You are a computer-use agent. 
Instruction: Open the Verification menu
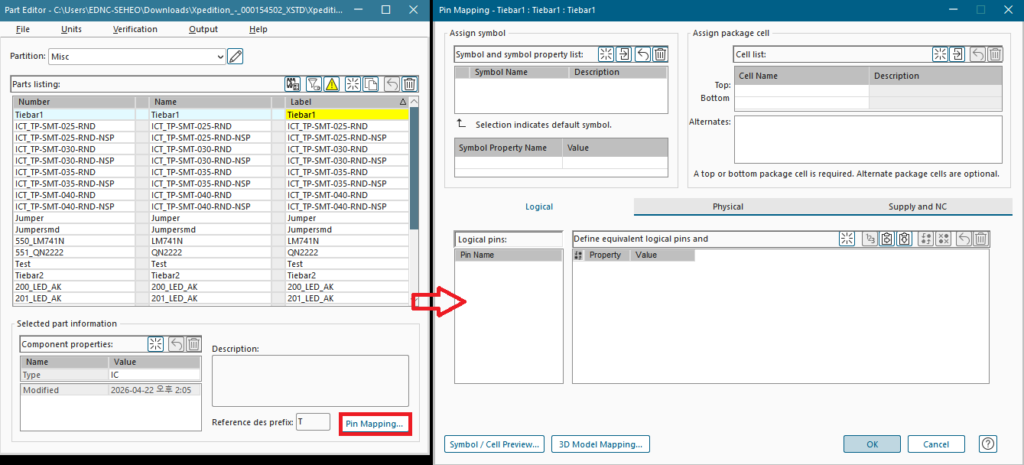(x=135, y=29)
